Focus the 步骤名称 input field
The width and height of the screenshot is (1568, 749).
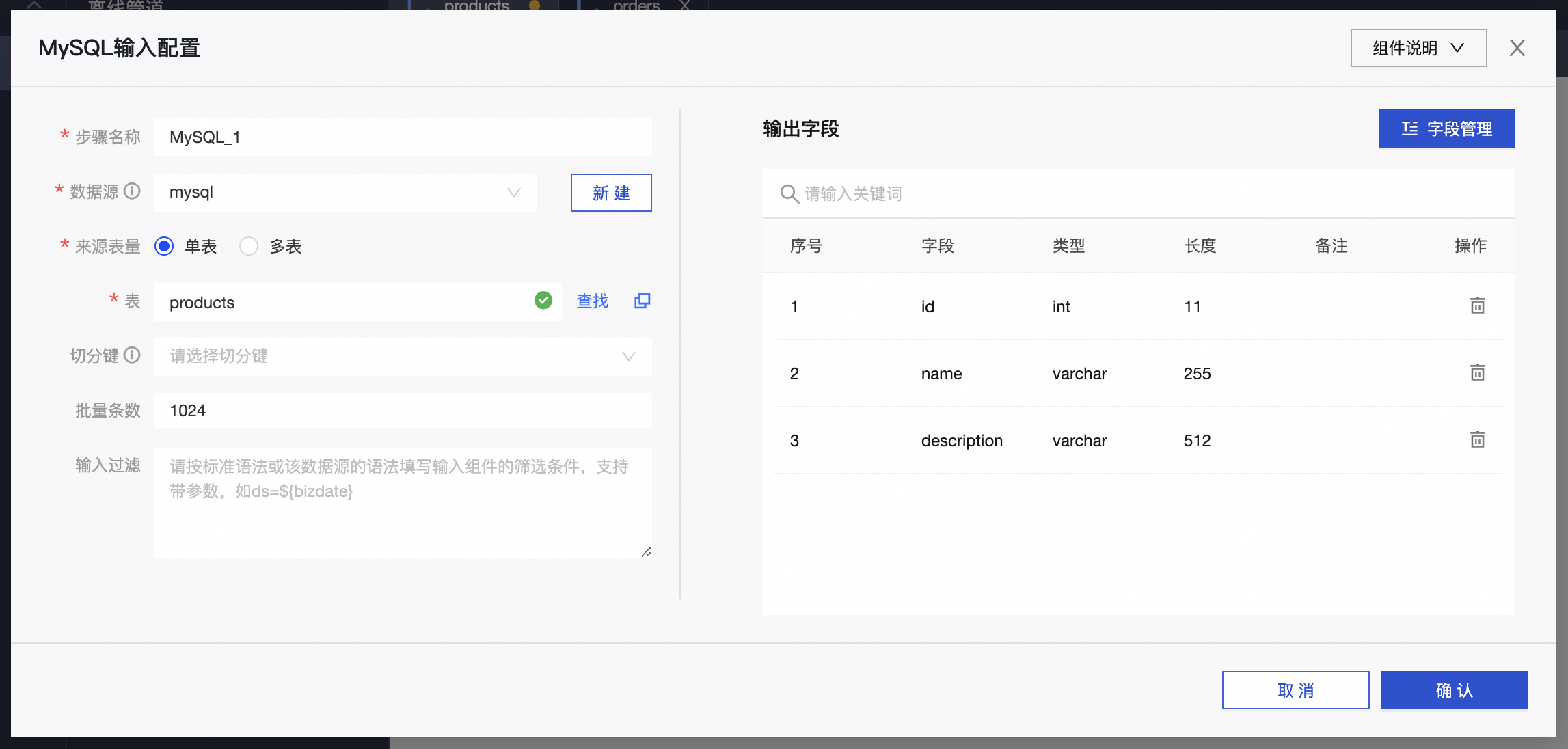coord(403,137)
